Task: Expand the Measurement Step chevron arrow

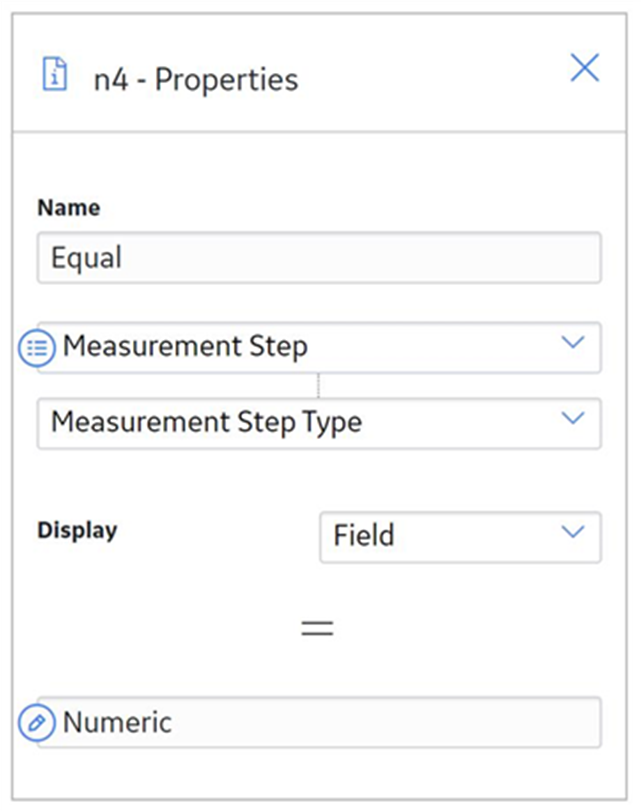Action: [573, 342]
